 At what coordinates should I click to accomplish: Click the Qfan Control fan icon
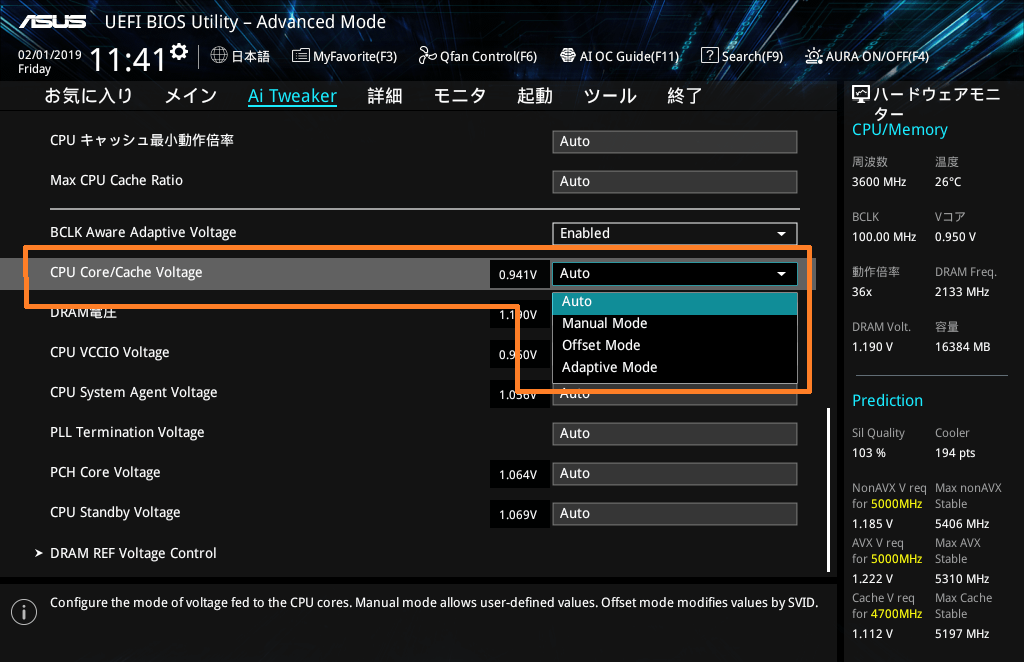pos(427,55)
